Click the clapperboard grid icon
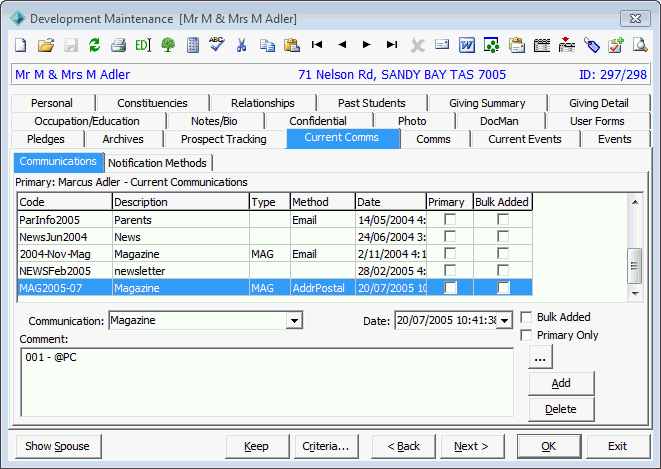 (x=542, y=45)
